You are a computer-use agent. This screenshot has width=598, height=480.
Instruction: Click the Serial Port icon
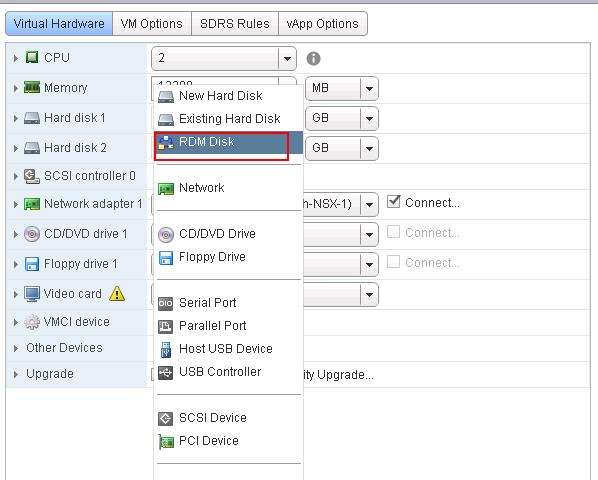click(x=166, y=303)
